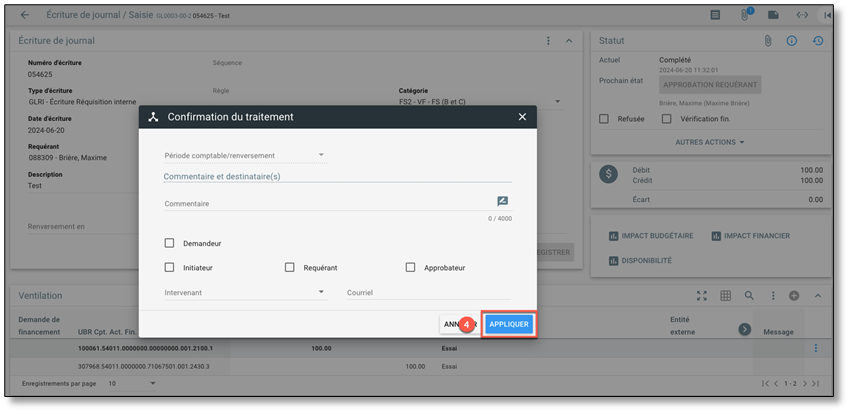Click the back arrow beside Écriture de journal
The image size is (850, 413).
coord(25,15)
